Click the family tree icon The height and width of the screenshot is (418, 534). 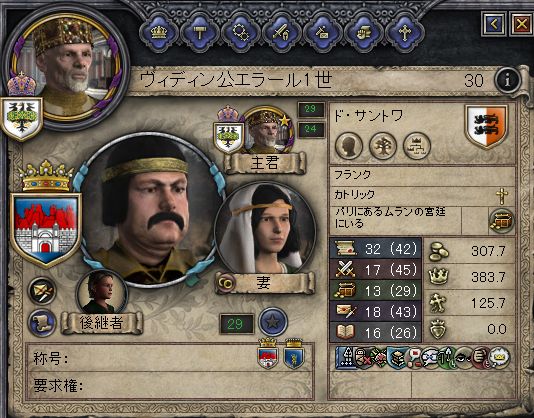383,146
